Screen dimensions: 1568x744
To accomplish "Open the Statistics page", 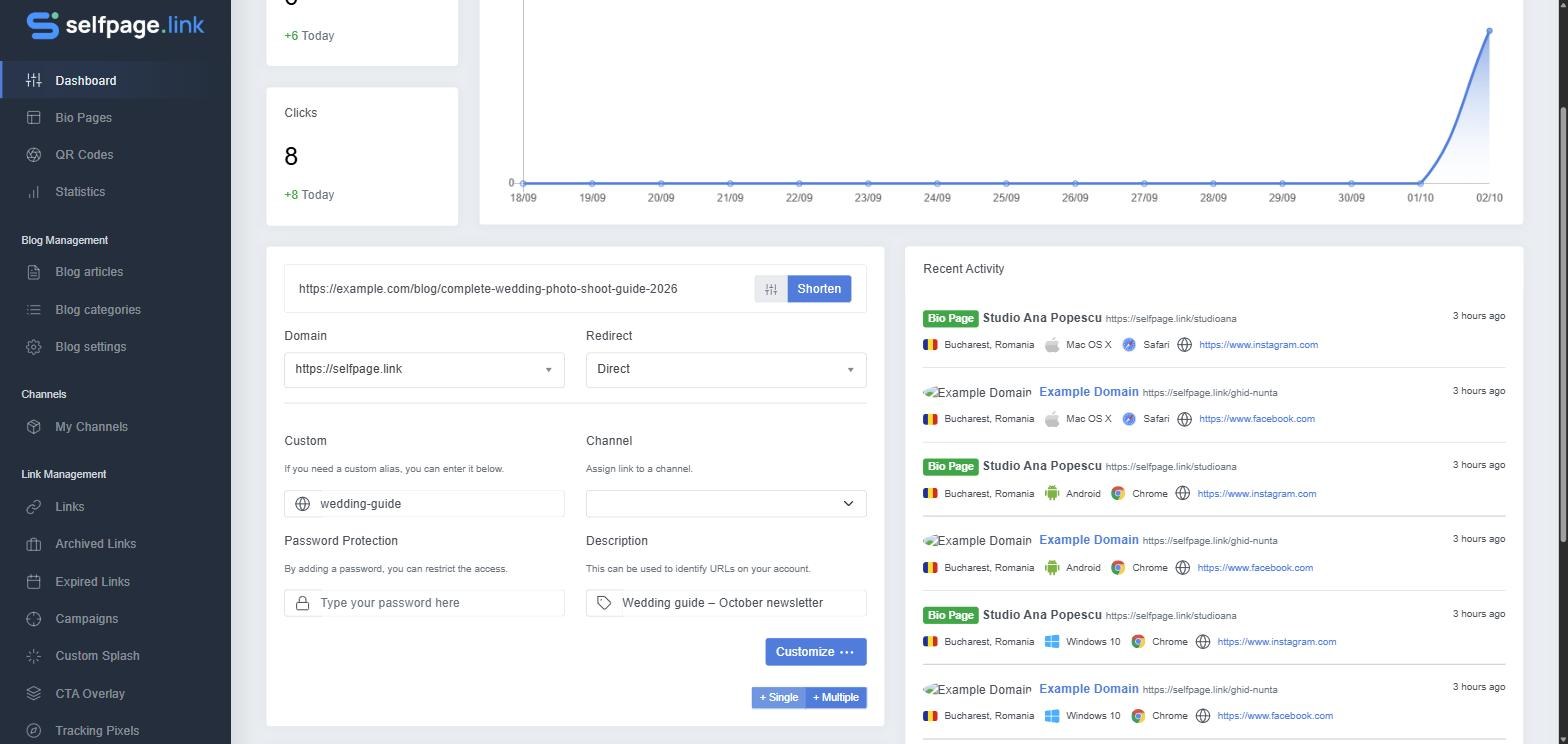I will click(x=115, y=192).
